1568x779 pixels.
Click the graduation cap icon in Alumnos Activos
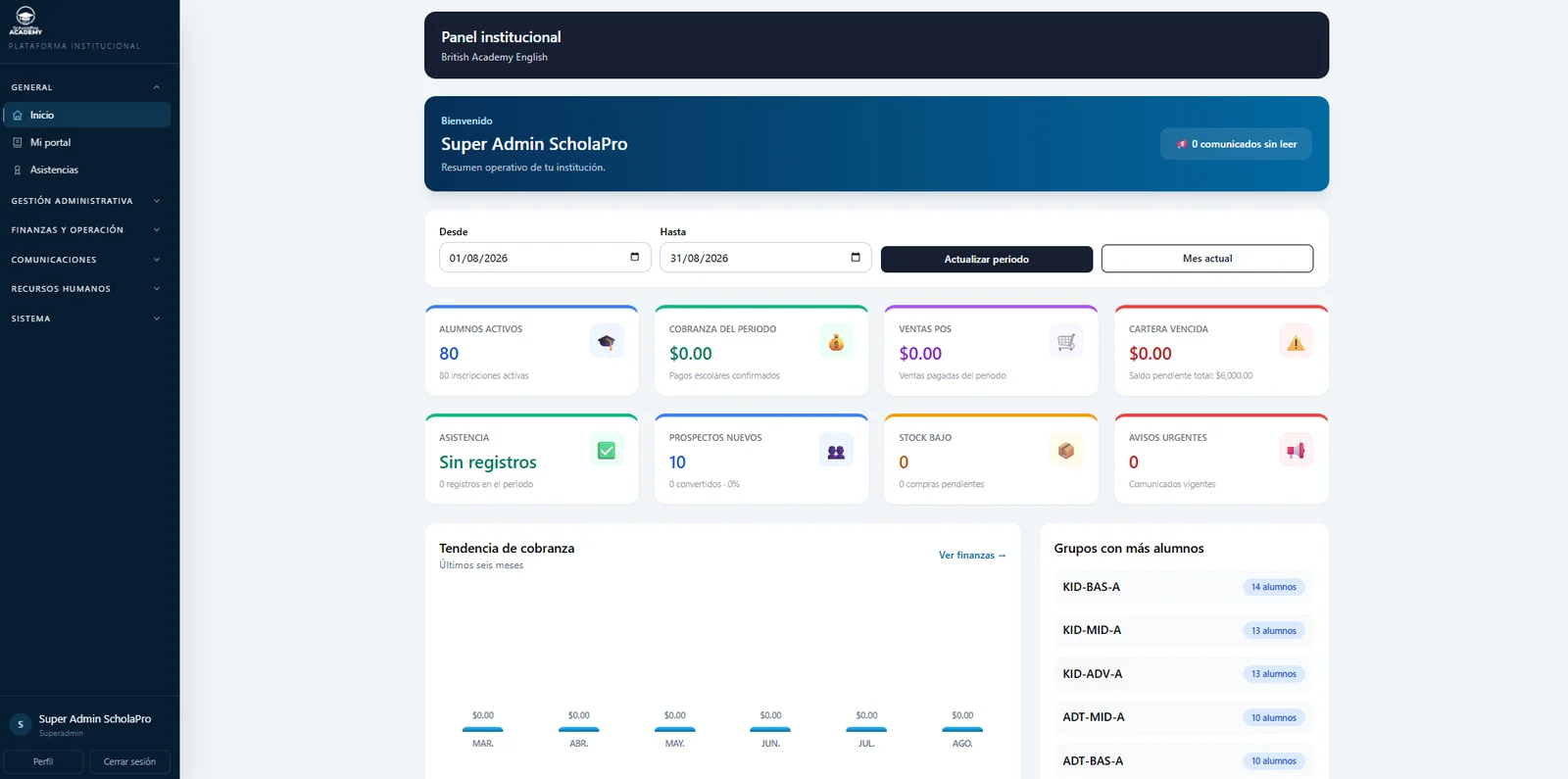click(x=607, y=342)
